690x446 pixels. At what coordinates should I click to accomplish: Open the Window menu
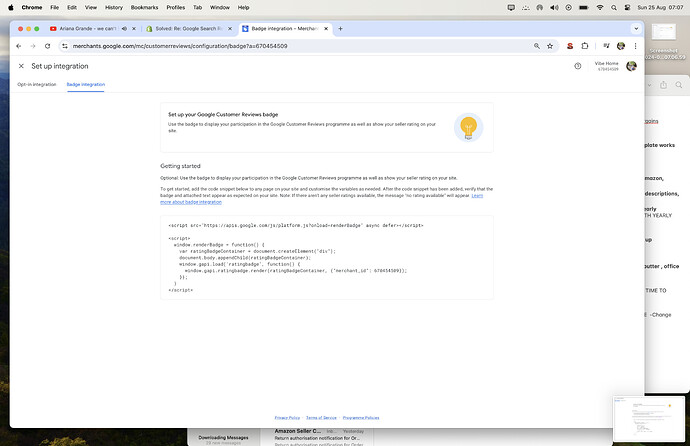pyautogui.click(x=220, y=7)
